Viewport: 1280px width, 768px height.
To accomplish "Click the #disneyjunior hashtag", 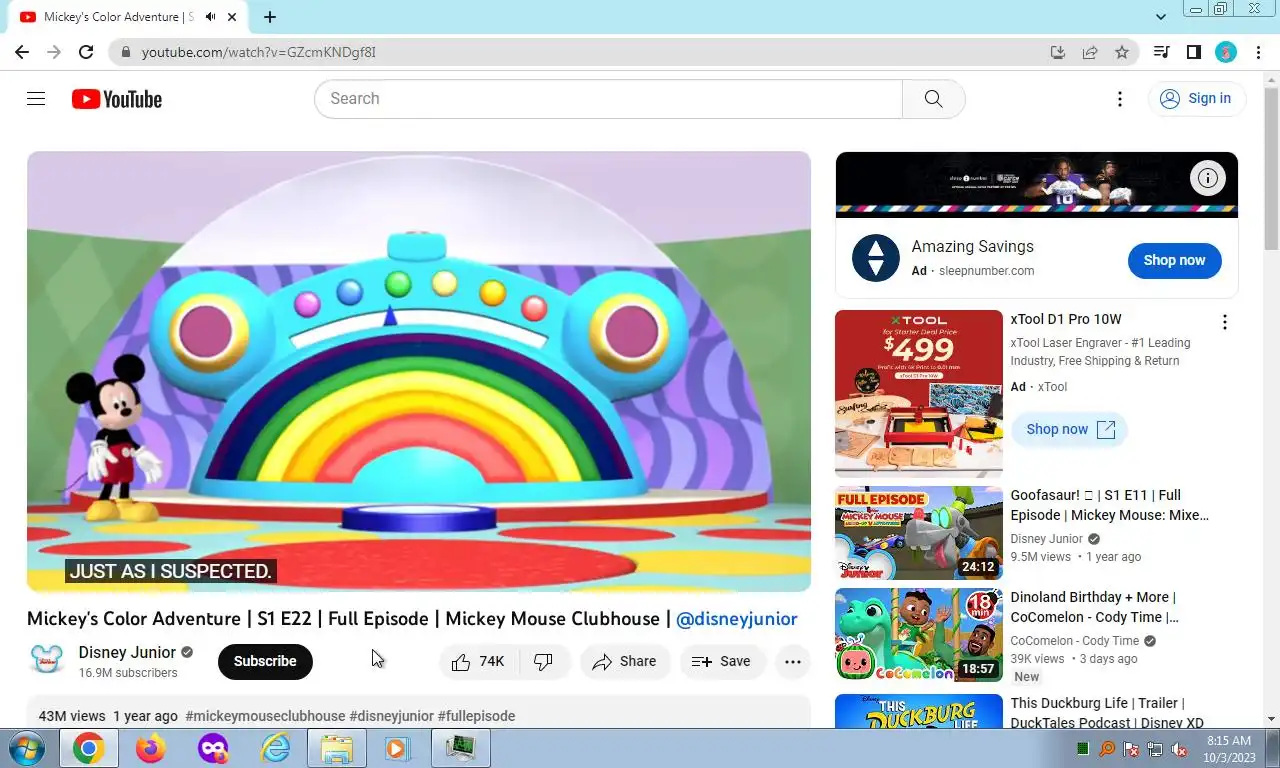I will 391,716.
